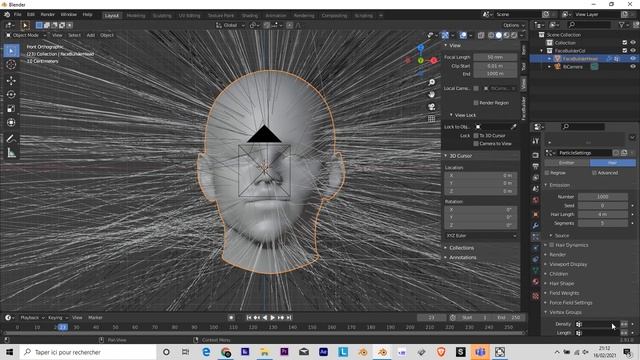This screenshot has height=360, width=640.
Task: Open the Particle properties tab icon
Action: click(536, 237)
